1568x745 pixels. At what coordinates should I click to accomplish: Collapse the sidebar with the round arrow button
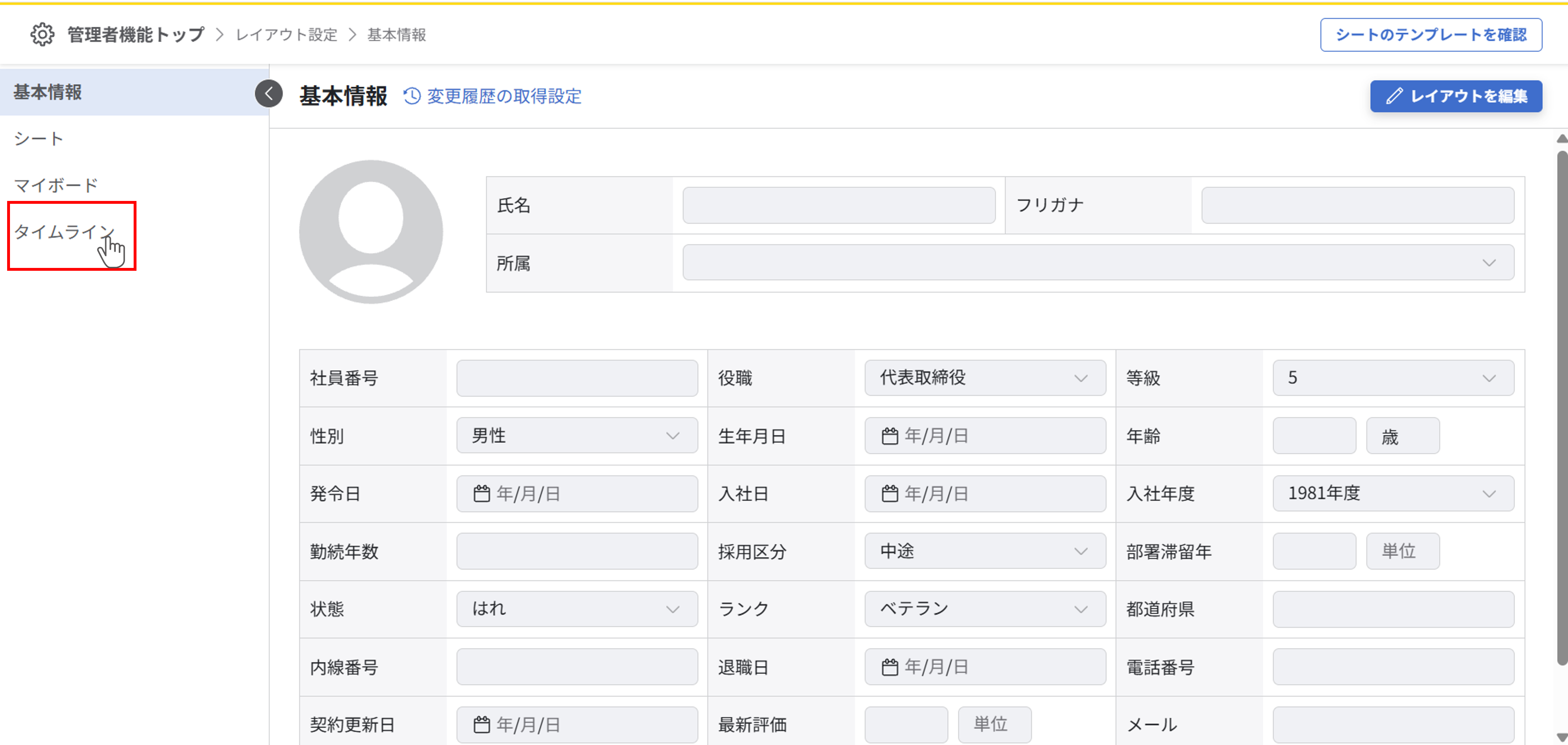[268, 94]
